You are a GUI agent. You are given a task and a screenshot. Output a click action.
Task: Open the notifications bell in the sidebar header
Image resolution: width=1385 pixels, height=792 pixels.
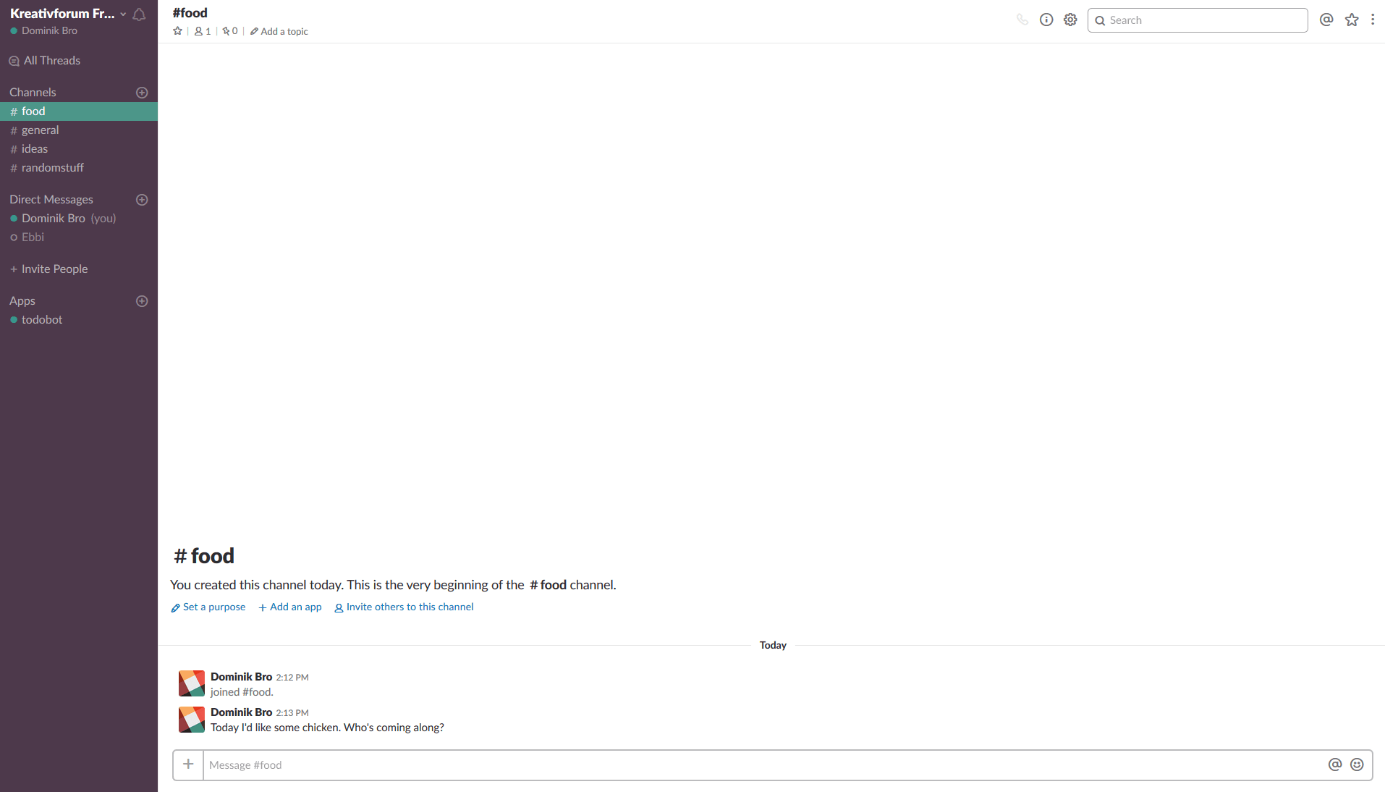[139, 14]
